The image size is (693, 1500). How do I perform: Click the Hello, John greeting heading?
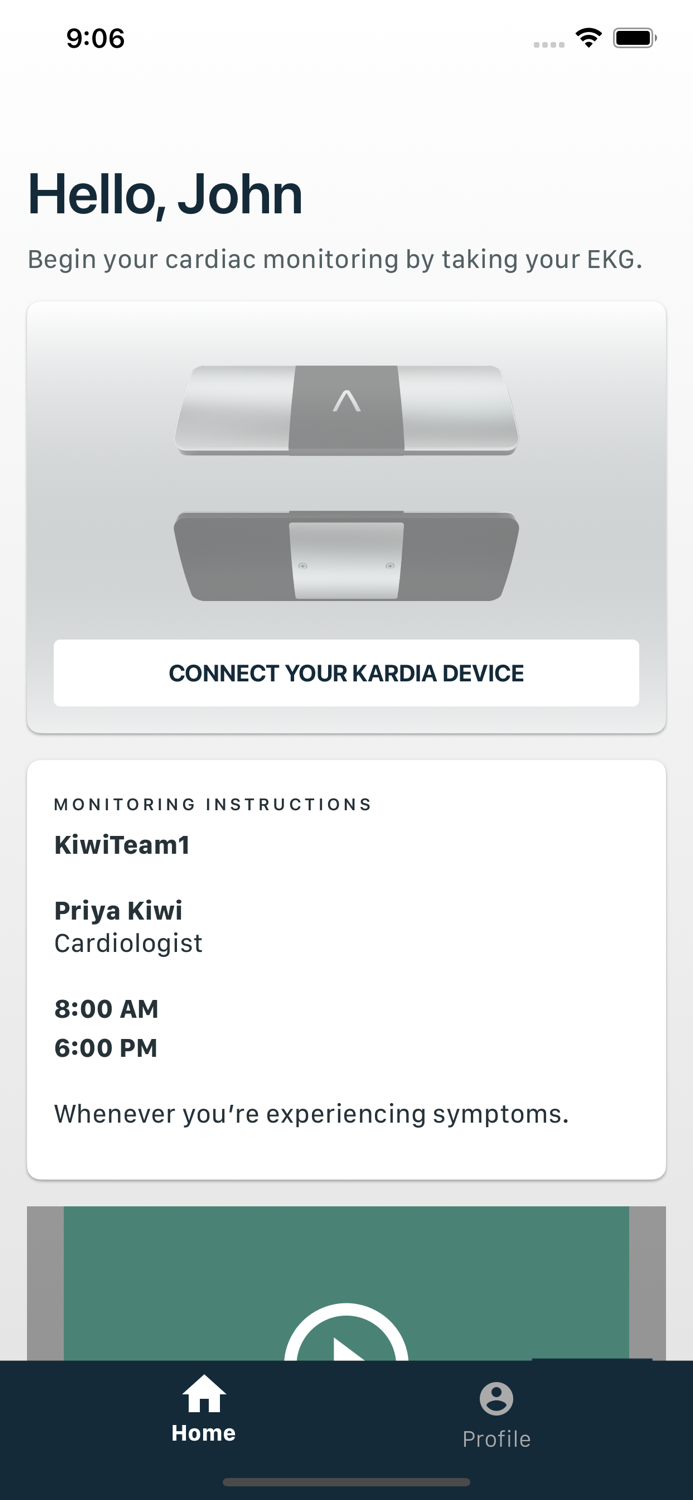(165, 194)
